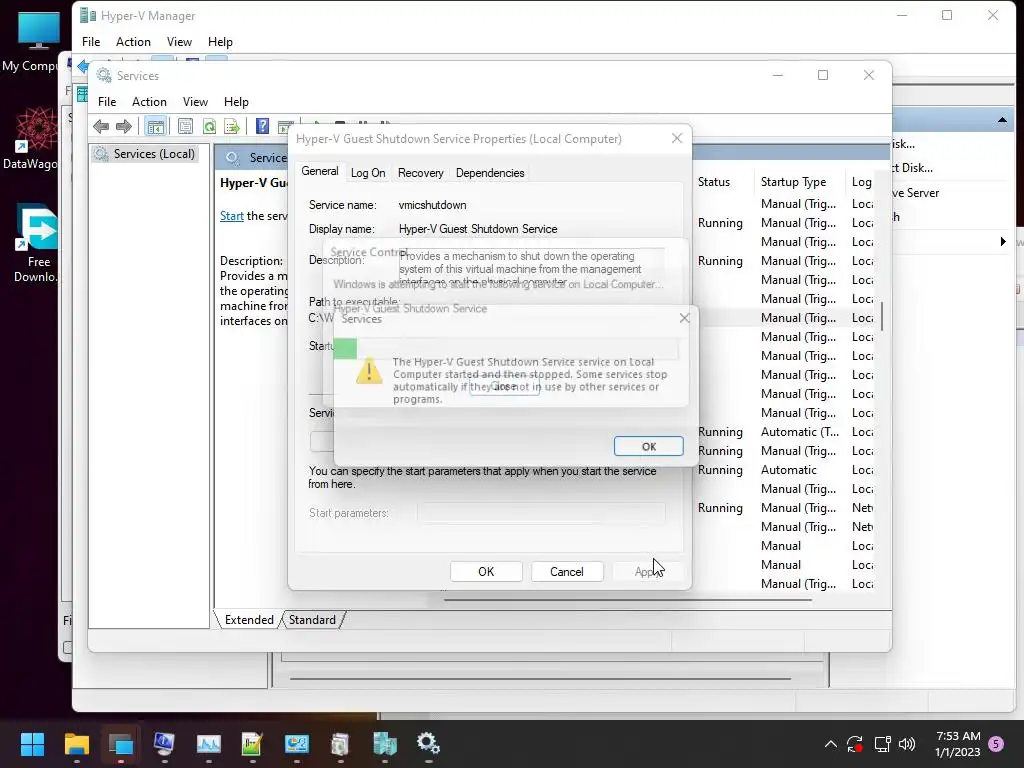Click the Log column header
Image resolution: width=1024 pixels, height=768 pixels.
[x=861, y=182]
